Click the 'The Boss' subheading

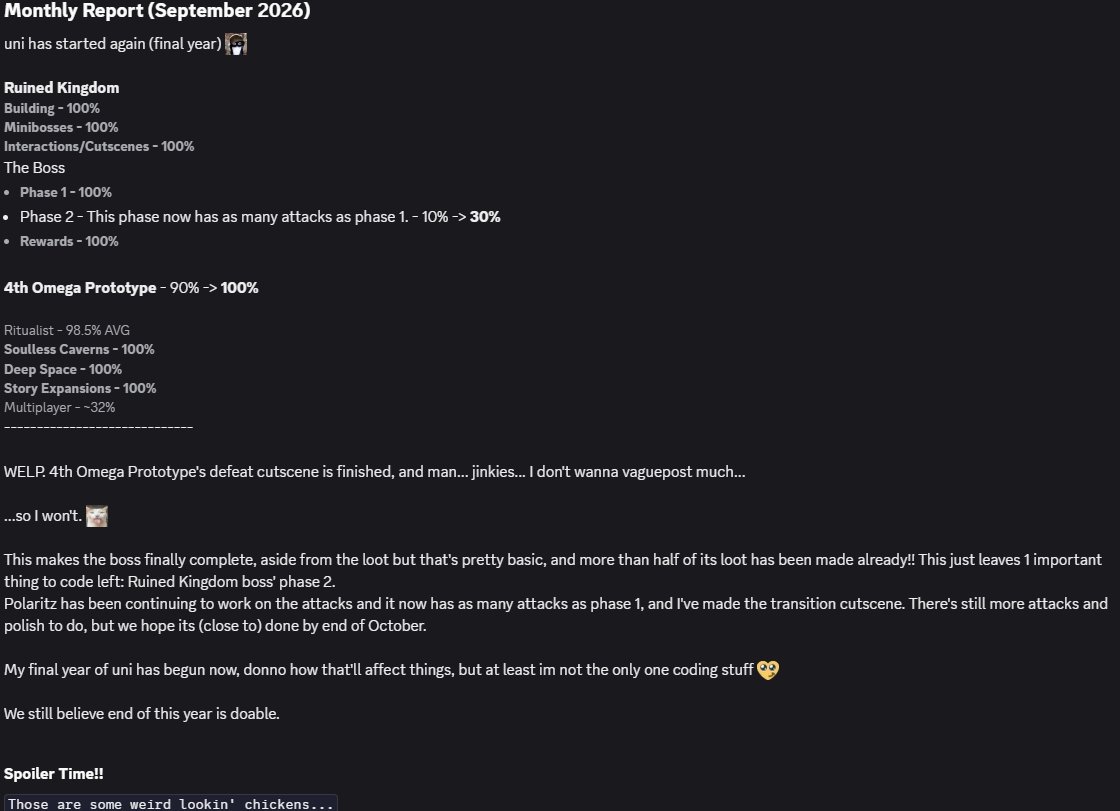pos(34,168)
